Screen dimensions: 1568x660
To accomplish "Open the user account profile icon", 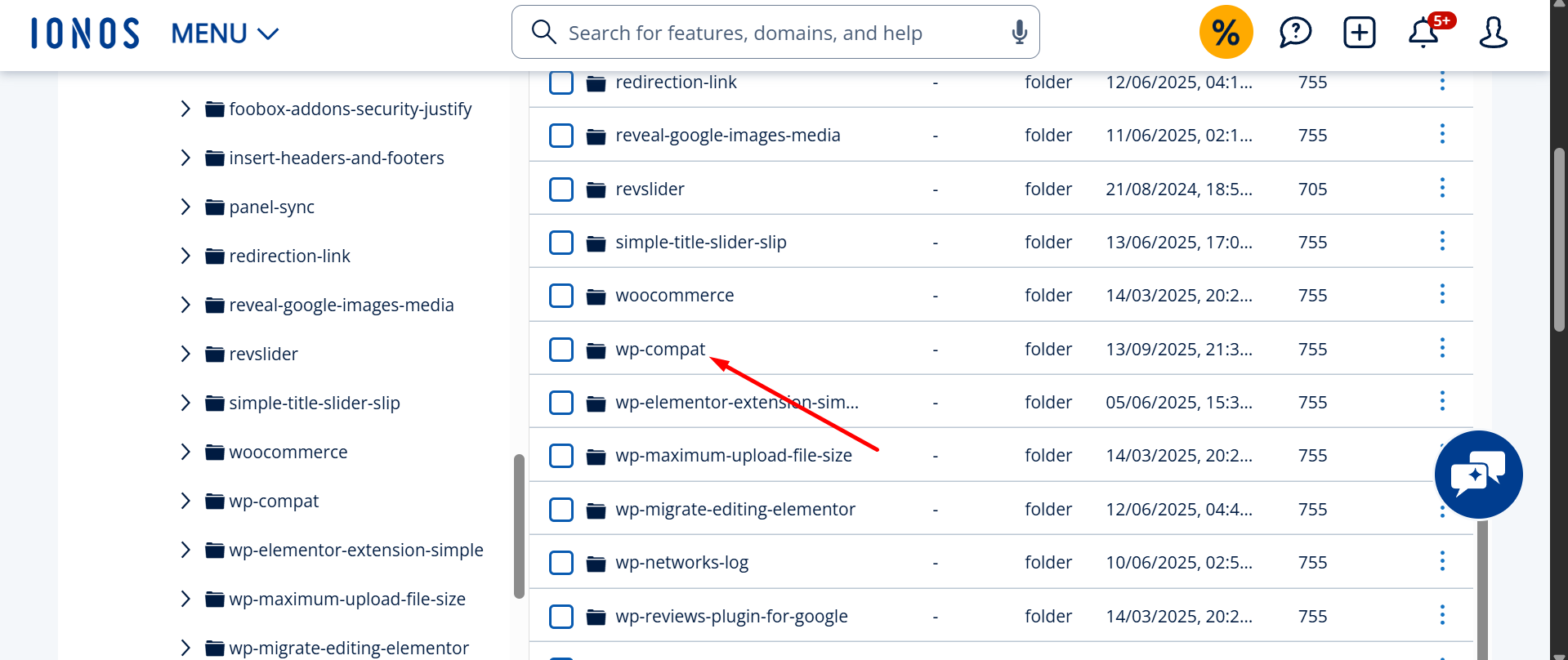I will click(1493, 33).
